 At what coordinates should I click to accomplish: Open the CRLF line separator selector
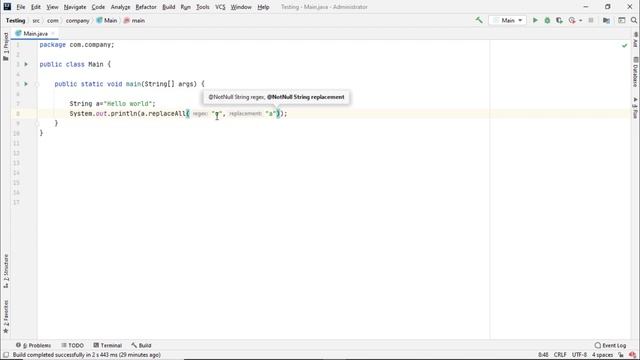560,355
